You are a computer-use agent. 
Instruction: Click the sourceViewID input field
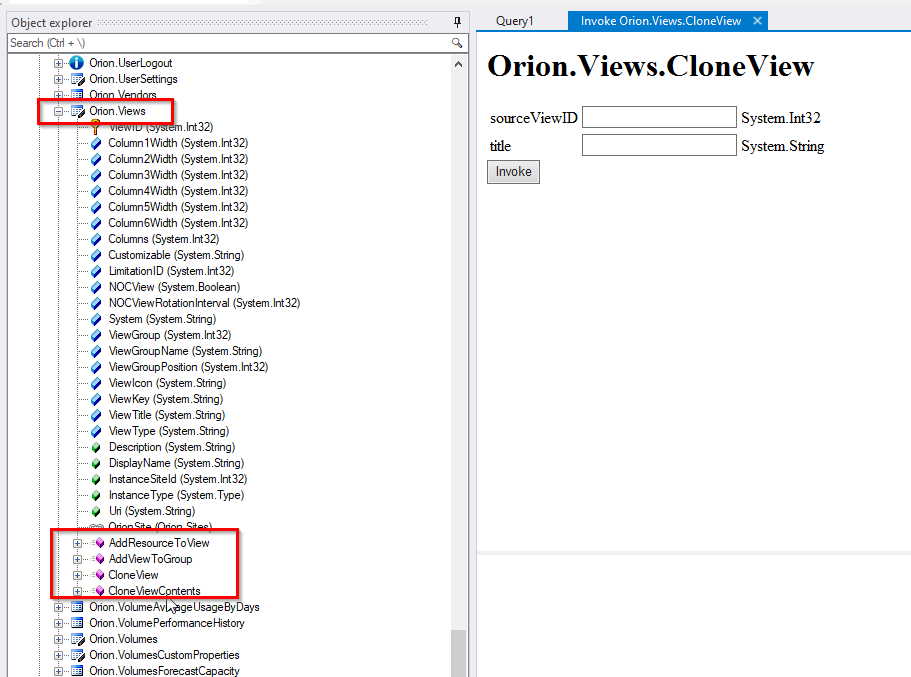coord(659,117)
